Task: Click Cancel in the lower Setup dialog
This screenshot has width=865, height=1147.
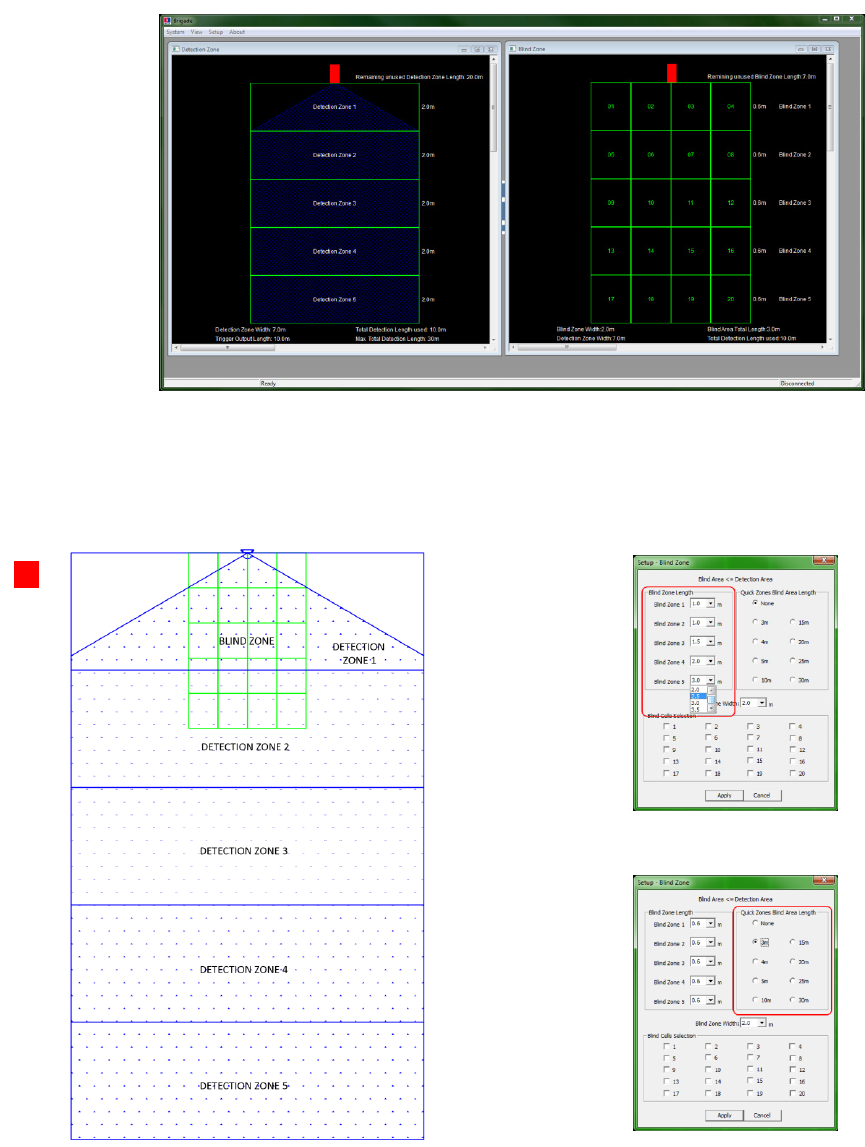Action: tap(762, 1116)
